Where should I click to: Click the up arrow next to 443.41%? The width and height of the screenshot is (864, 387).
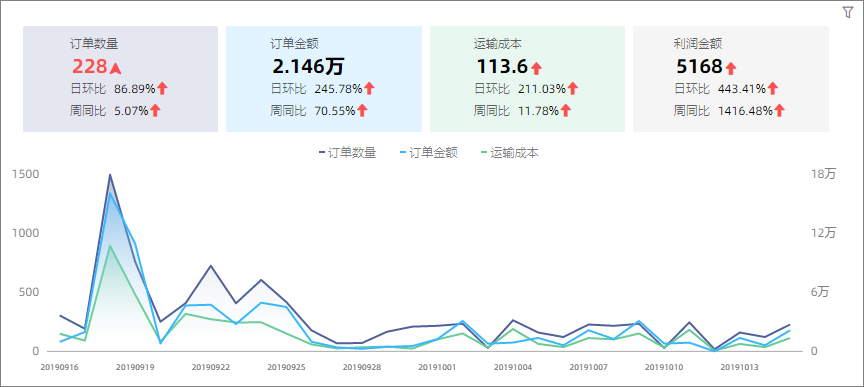pos(773,88)
